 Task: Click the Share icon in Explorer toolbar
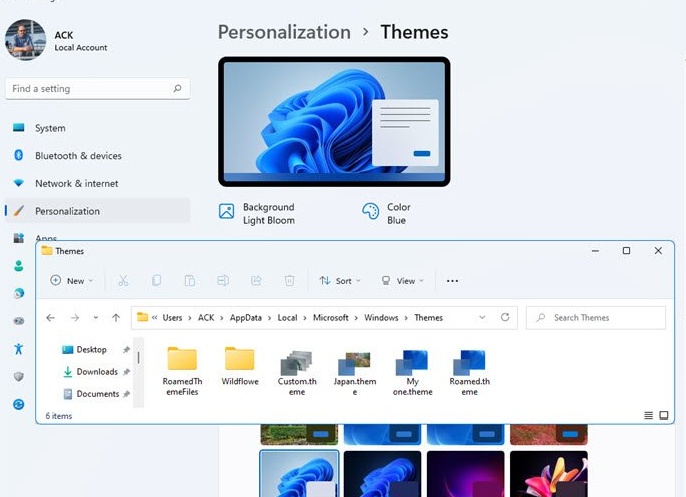point(256,280)
